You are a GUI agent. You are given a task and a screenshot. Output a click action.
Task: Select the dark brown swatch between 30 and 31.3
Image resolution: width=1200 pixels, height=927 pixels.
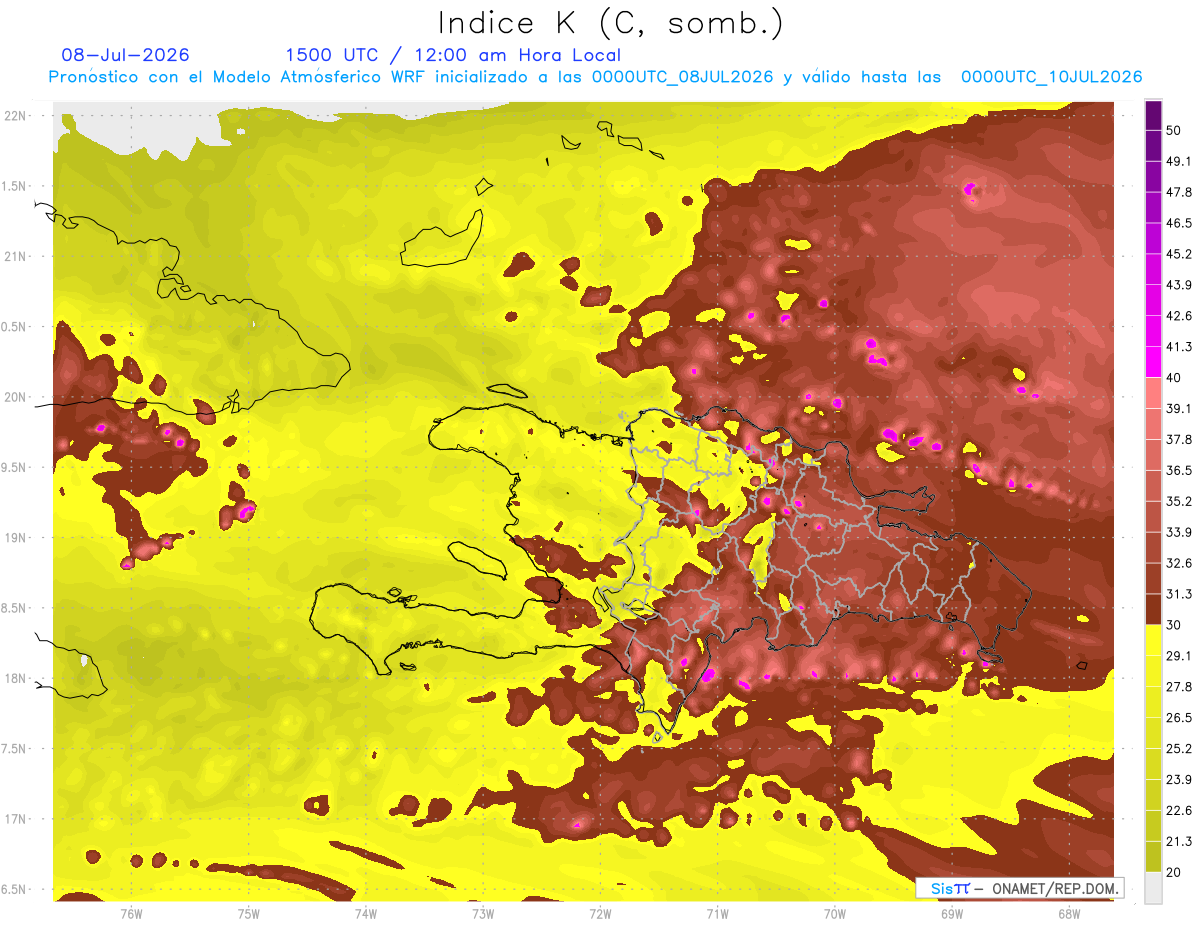1154,610
